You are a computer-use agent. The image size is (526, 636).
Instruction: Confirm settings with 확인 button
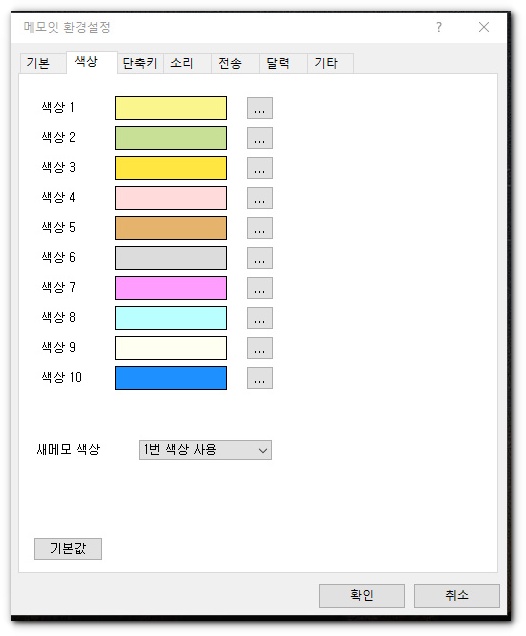[362, 595]
